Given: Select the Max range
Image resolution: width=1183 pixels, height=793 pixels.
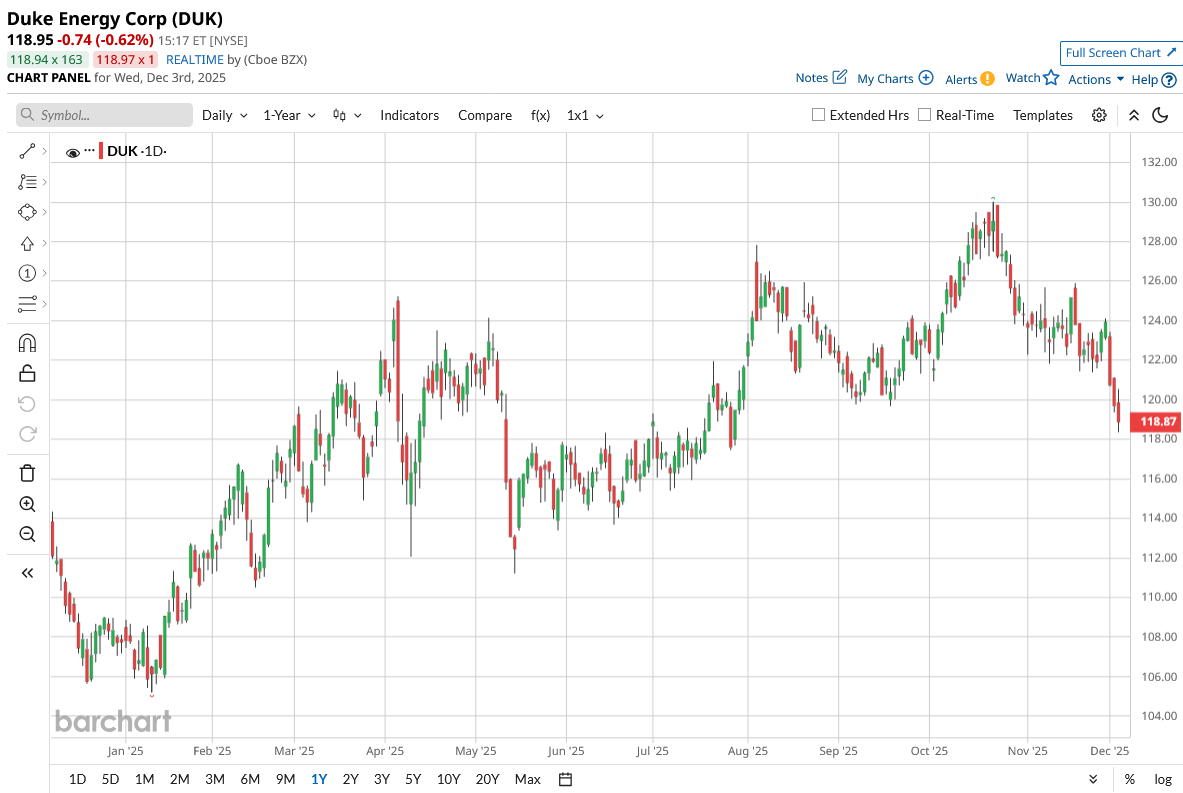Looking at the screenshot, I should click(x=527, y=779).
